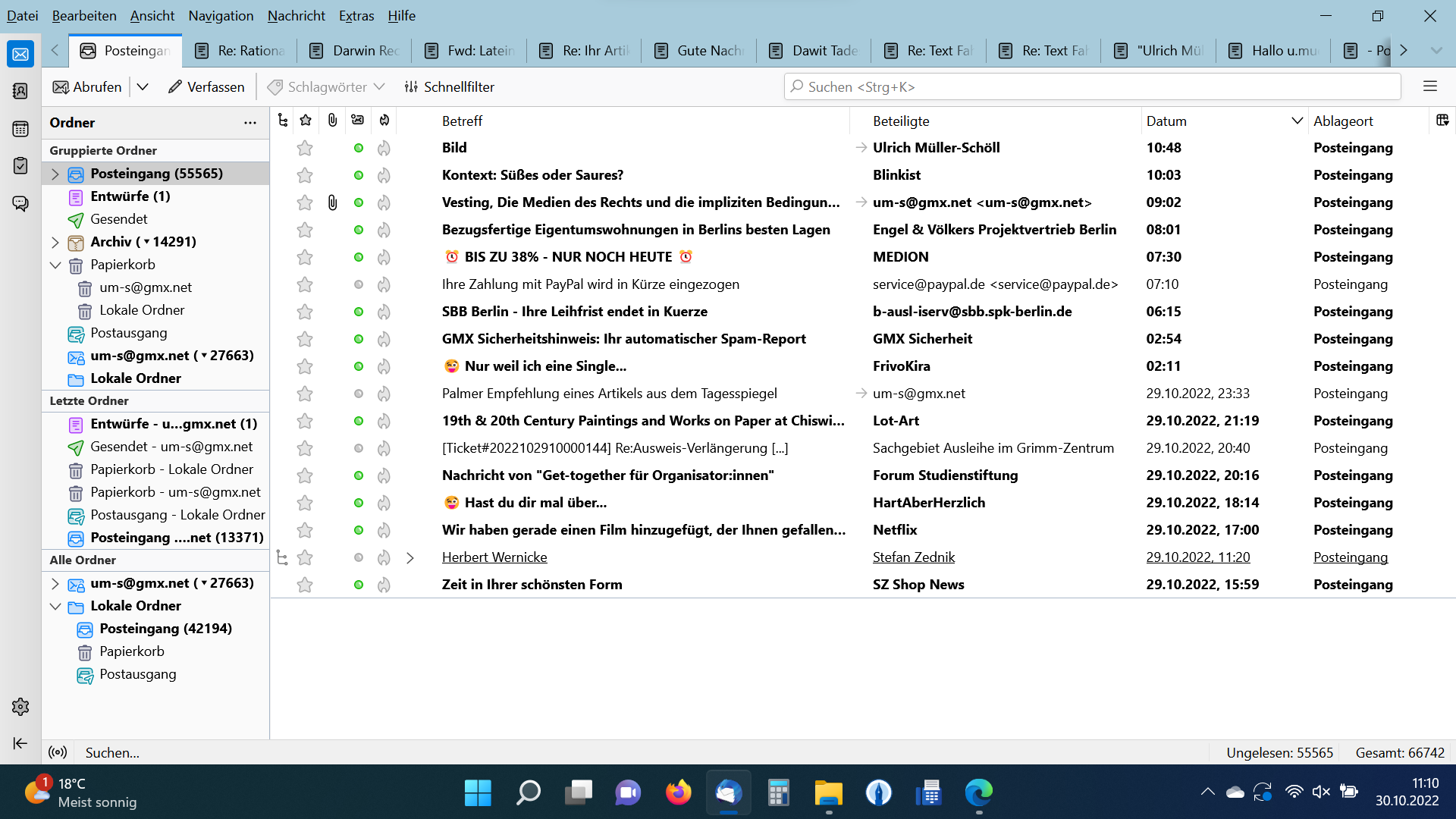1456x819 pixels.
Task: Click the Suchen search field
Action: 1092,86
